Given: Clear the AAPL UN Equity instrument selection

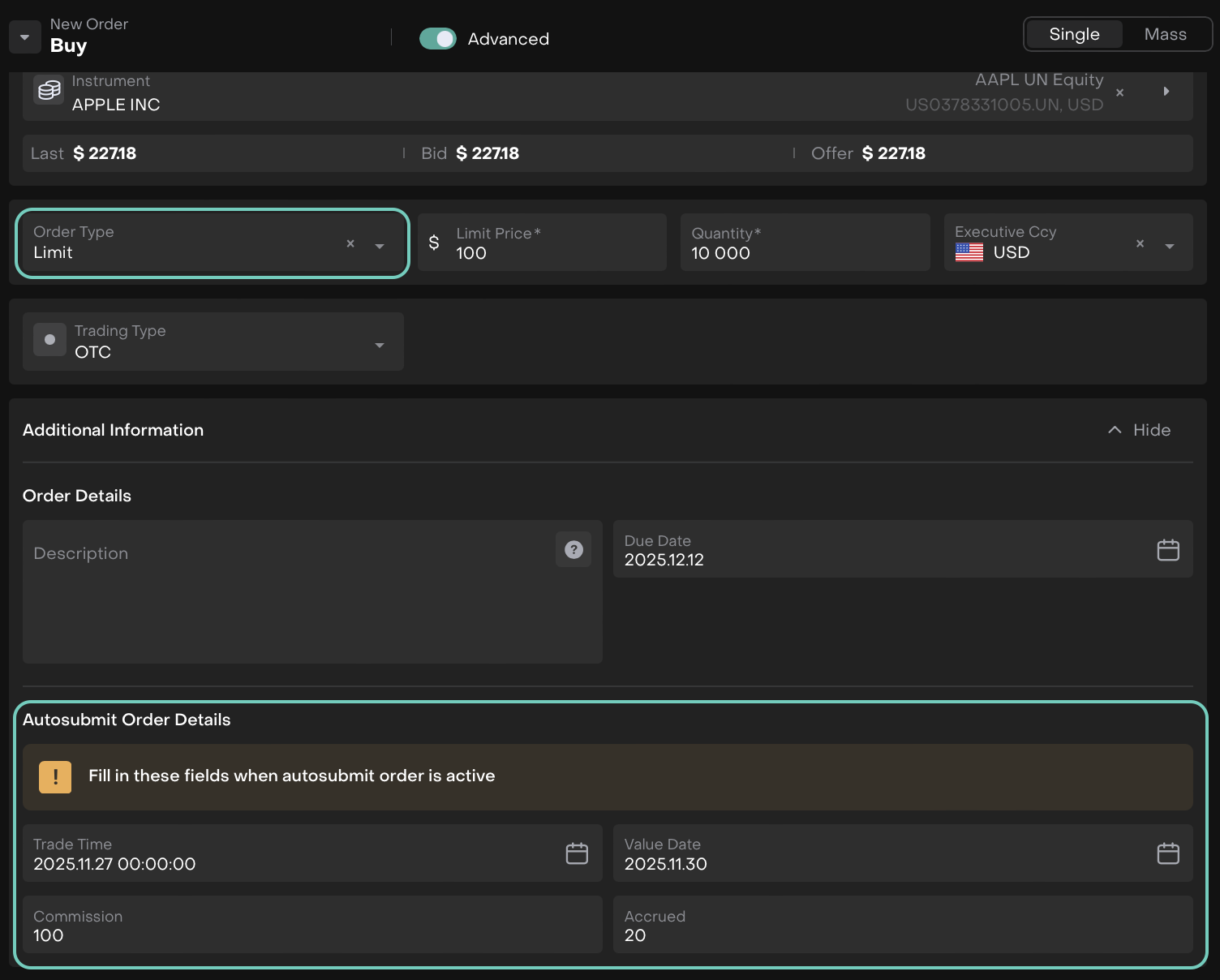Looking at the screenshot, I should 1119,93.
